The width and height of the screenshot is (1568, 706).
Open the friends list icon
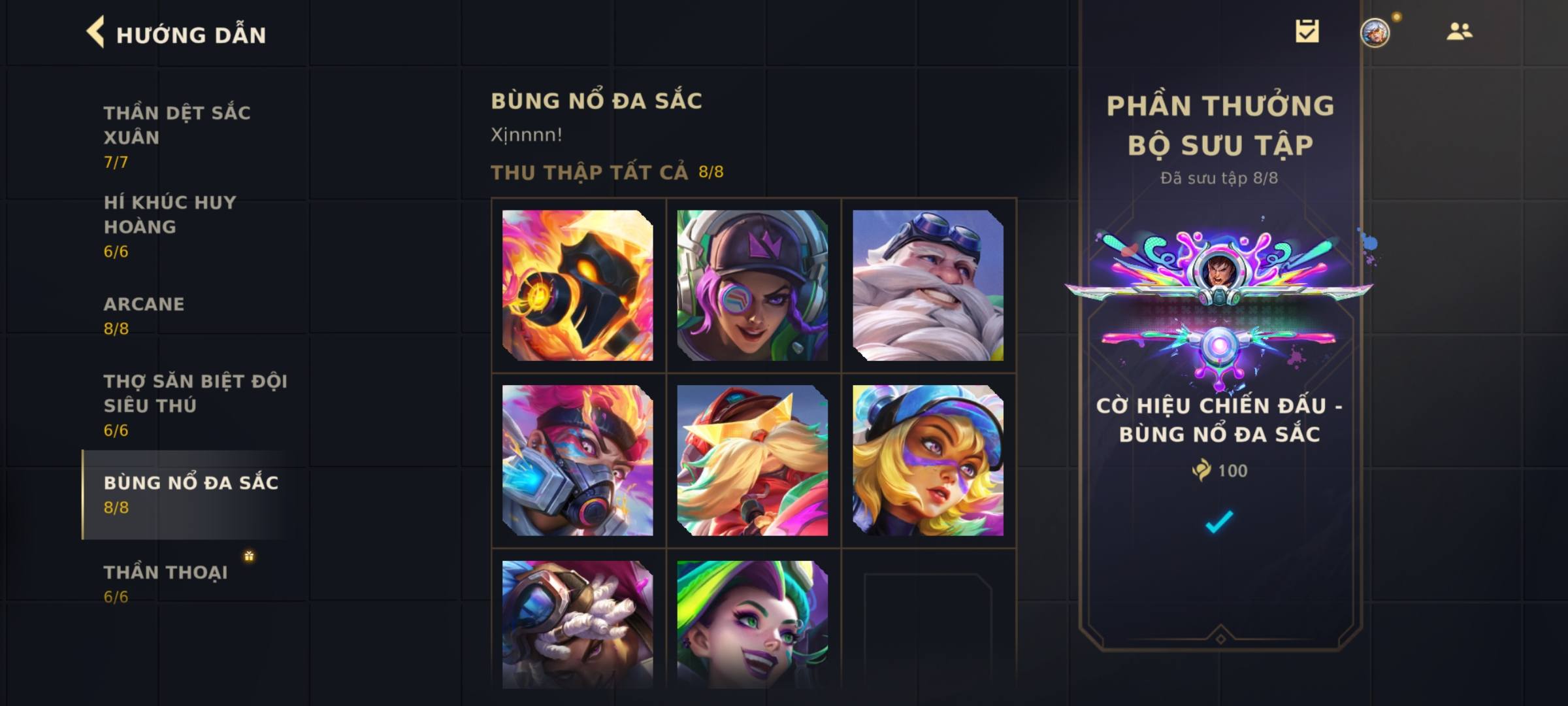click(x=1459, y=31)
